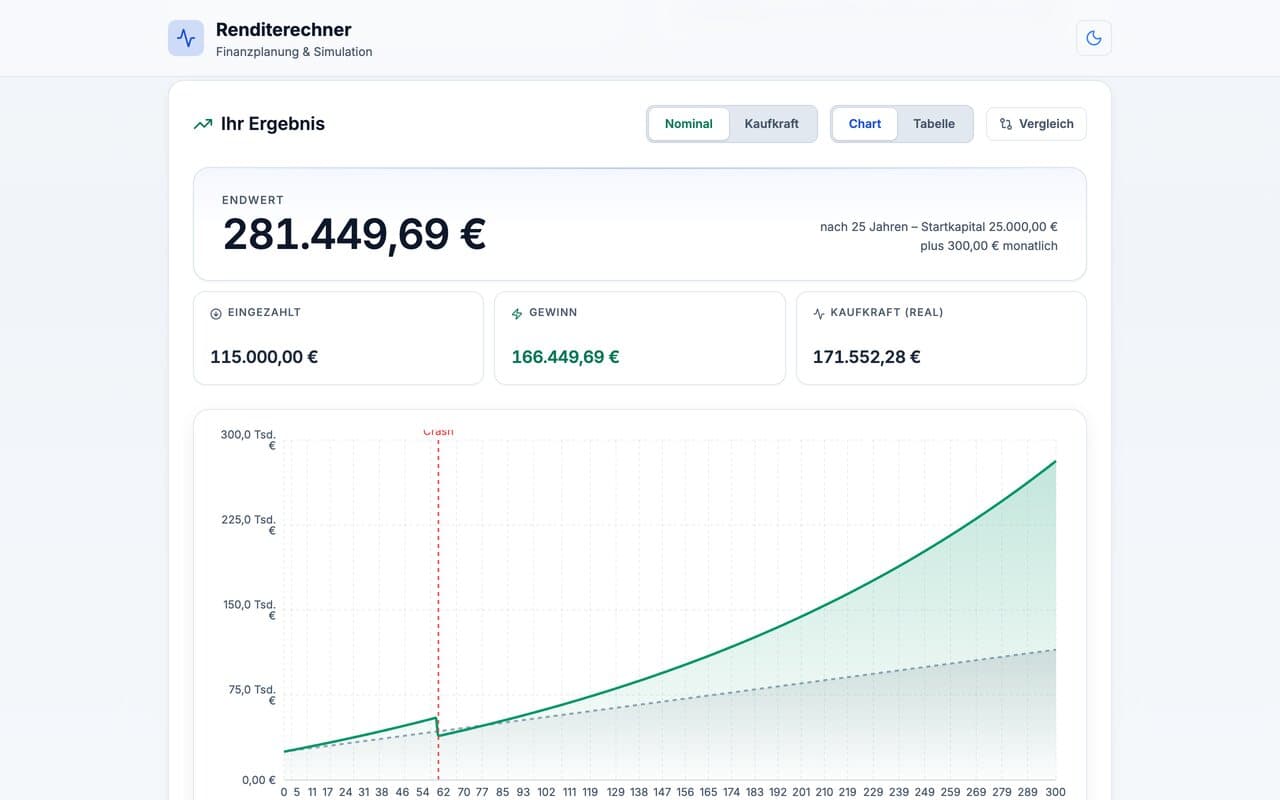Open the Vergleich comparison
Viewport: 1280px width, 800px height.
point(1036,124)
